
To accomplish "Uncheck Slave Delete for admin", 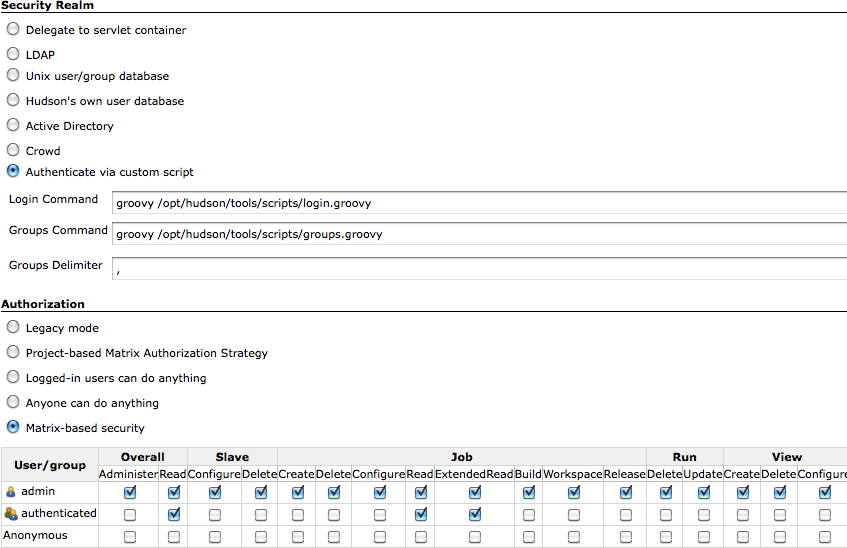I will [x=261, y=492].
